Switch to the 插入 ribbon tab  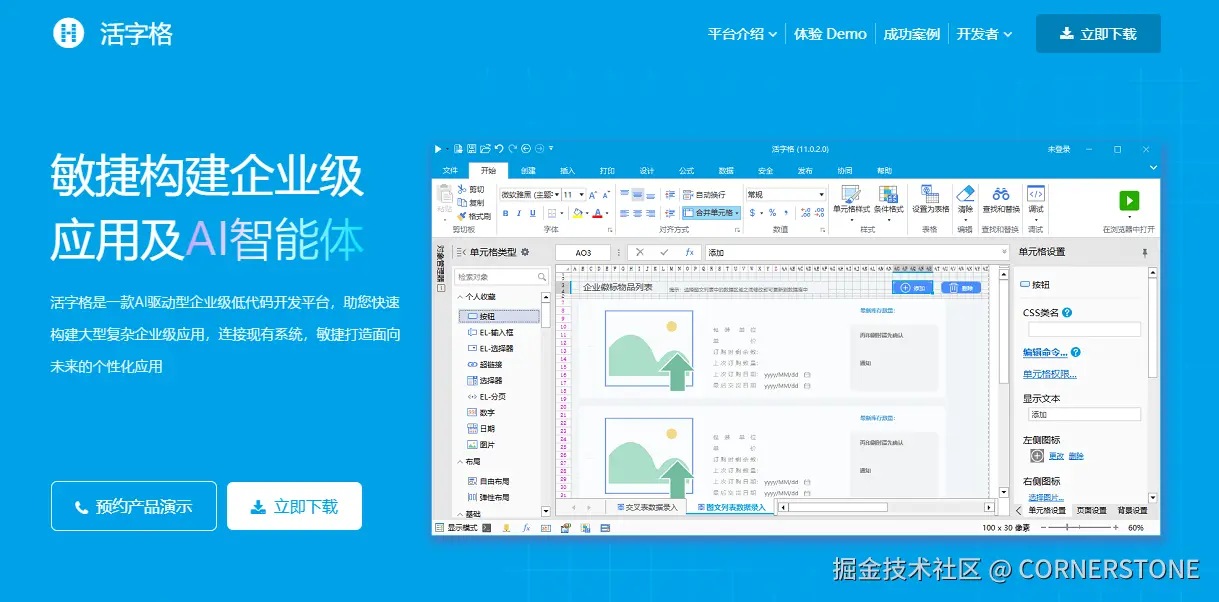[567, 171]
